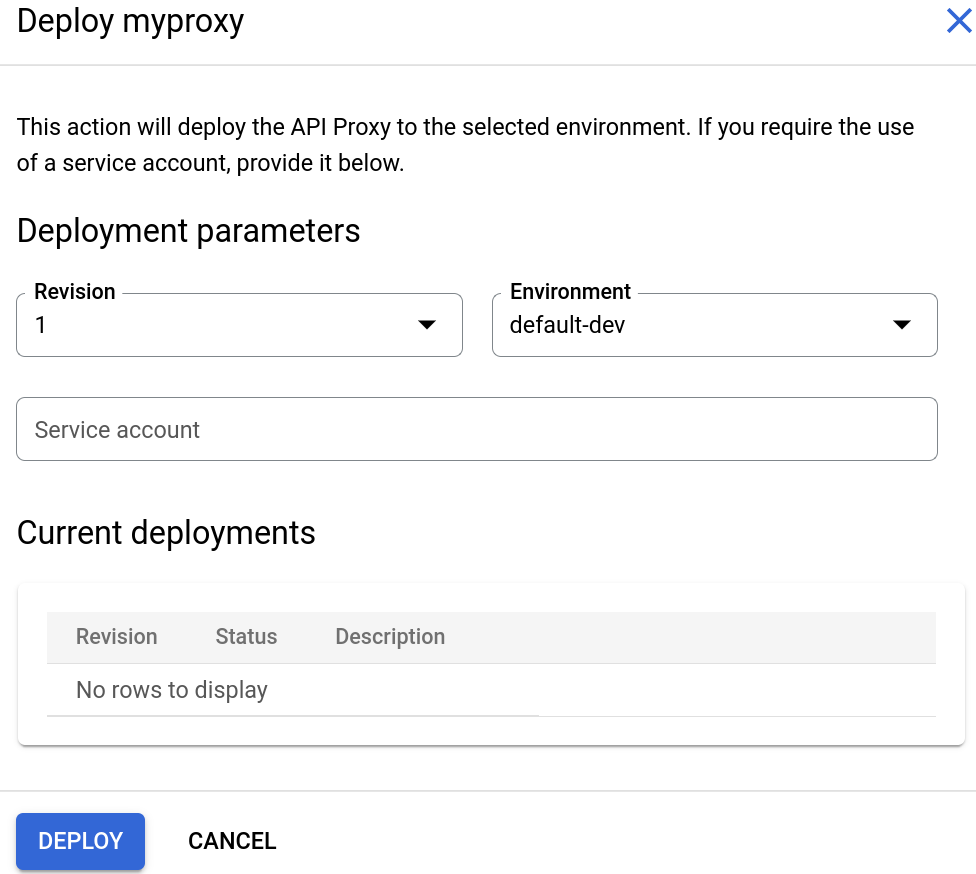Click the Status column header

coord(246,637)
